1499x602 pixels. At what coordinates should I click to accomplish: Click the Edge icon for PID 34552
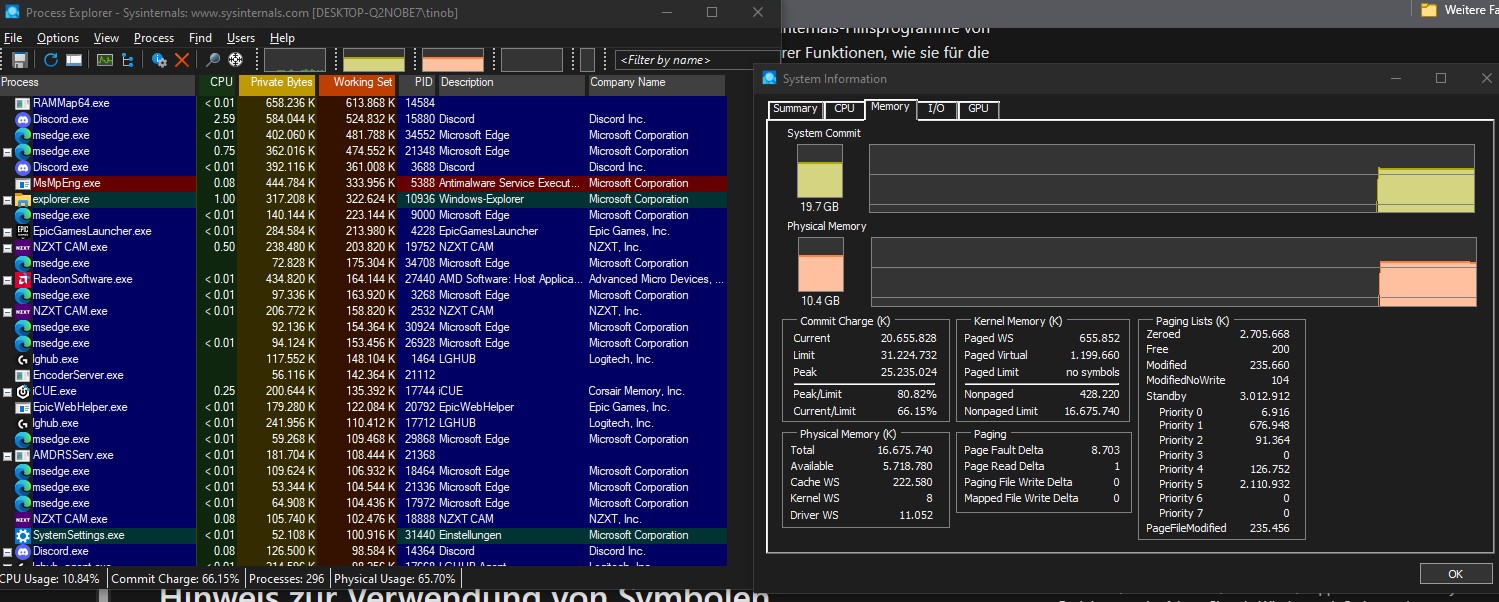click(23, 135)
